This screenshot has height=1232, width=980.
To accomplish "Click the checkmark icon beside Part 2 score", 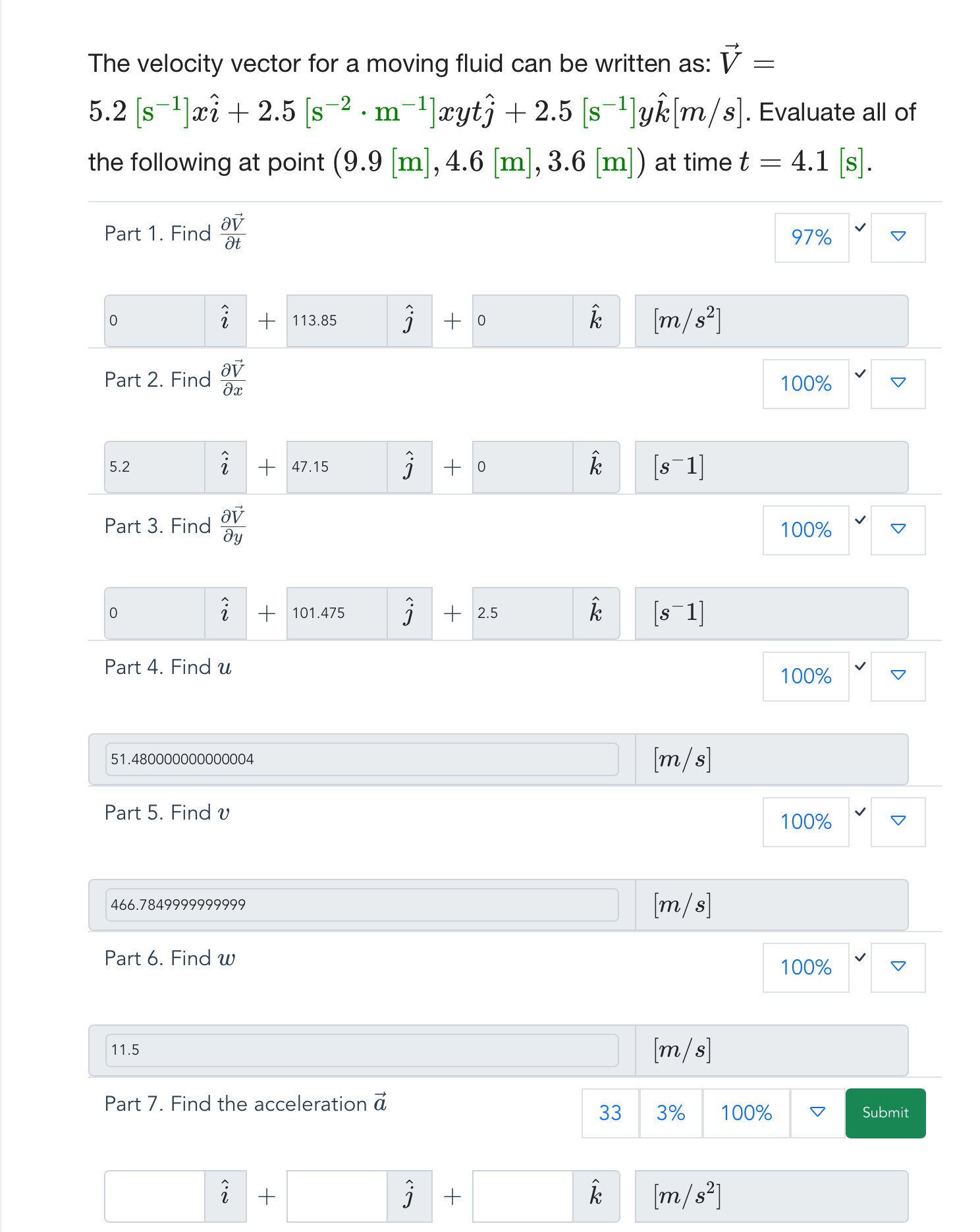I will click(859, 373).
